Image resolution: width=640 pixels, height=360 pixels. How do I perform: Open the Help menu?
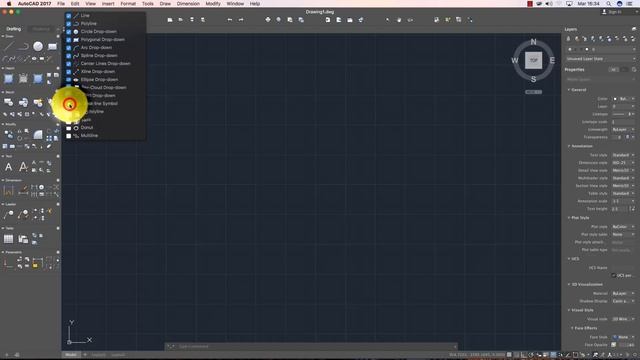(x=255, y=4)
